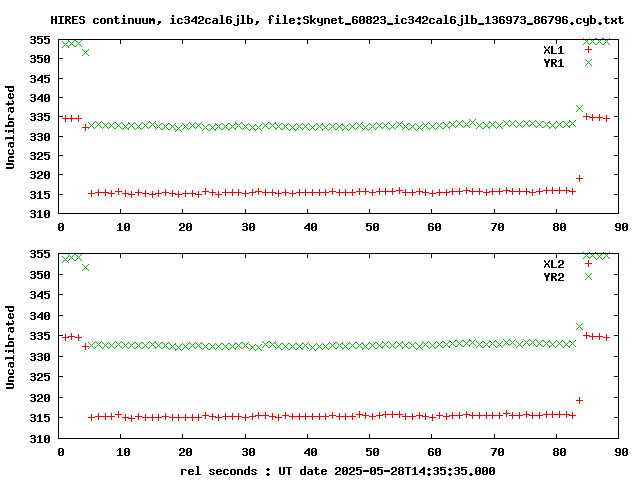The image size is (640, 480).
Task: Click the 'Uncalibrated' axis label of top plot
Action: click(x=10, y=127)
